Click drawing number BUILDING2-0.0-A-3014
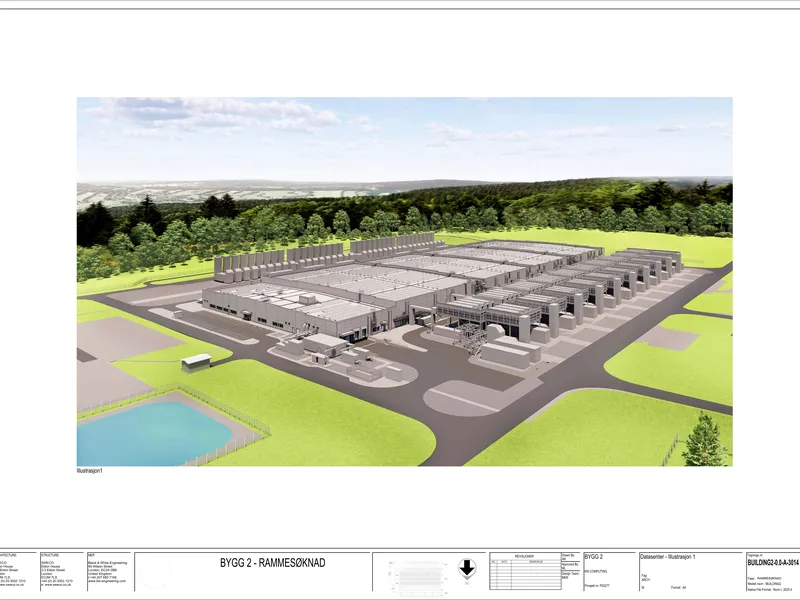Screen dimensions: 800x600 773,563
